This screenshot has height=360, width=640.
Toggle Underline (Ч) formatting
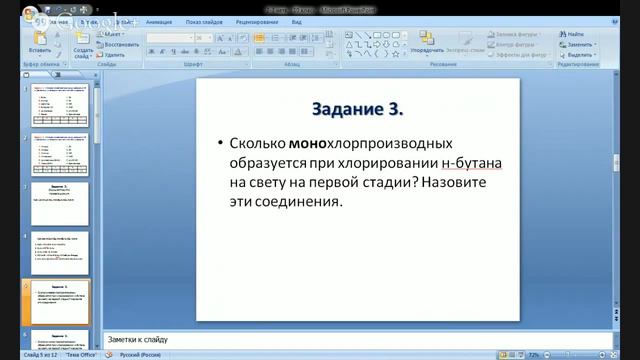tap(173, 52)
